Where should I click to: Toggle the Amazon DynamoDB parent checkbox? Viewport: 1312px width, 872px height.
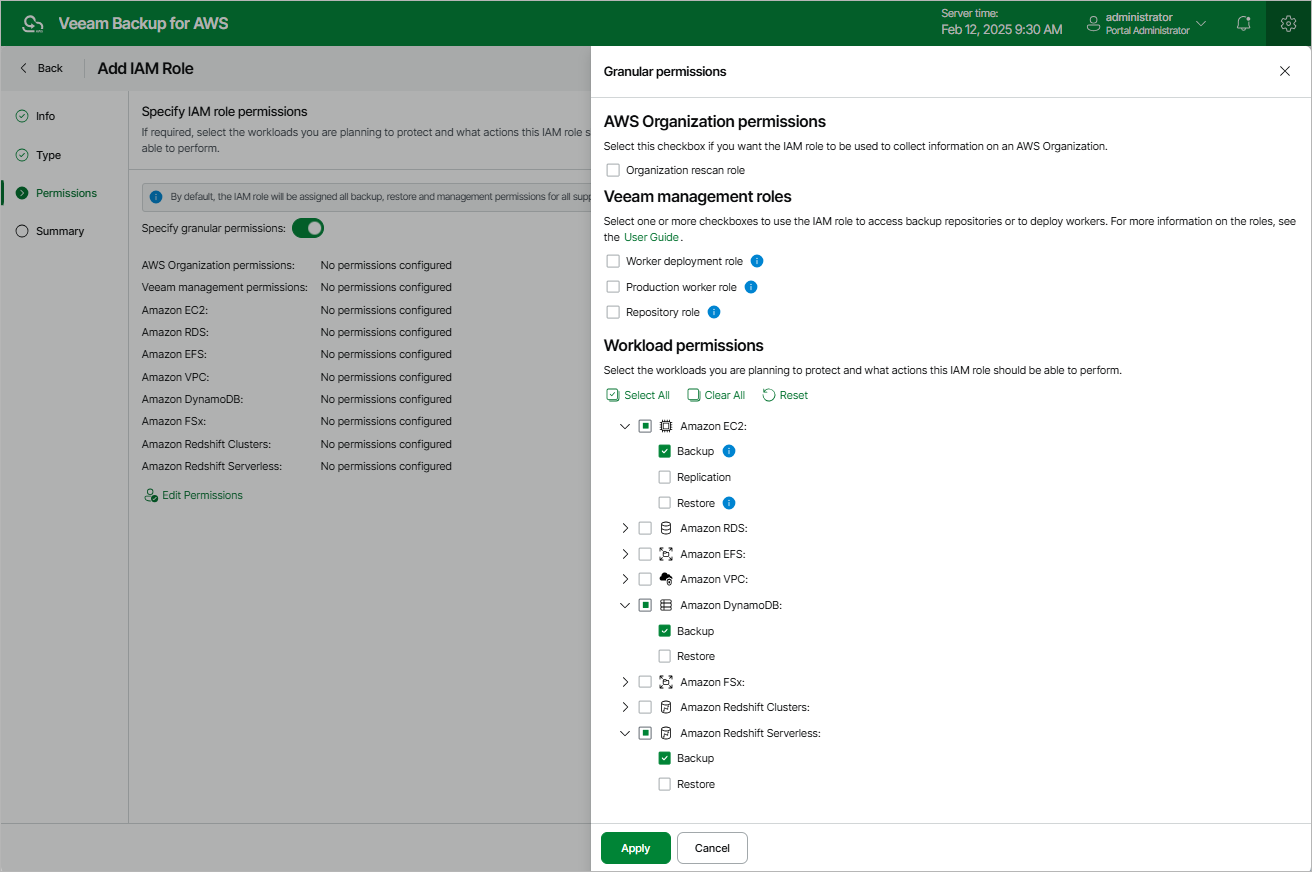pos(645,605)
